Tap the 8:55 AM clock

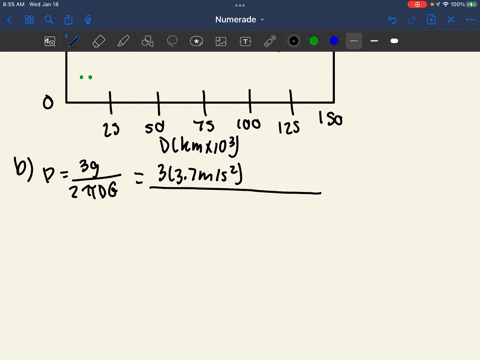tap(14, 4)
